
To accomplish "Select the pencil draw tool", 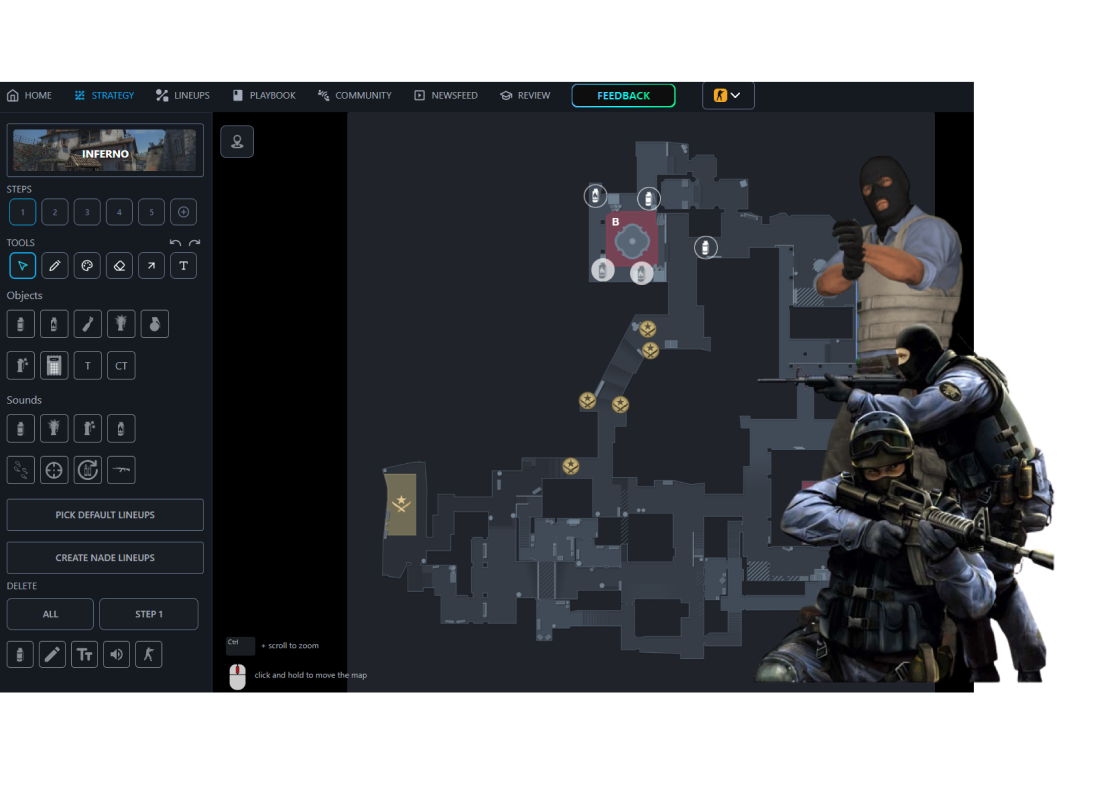I will (x=55, y=266).
